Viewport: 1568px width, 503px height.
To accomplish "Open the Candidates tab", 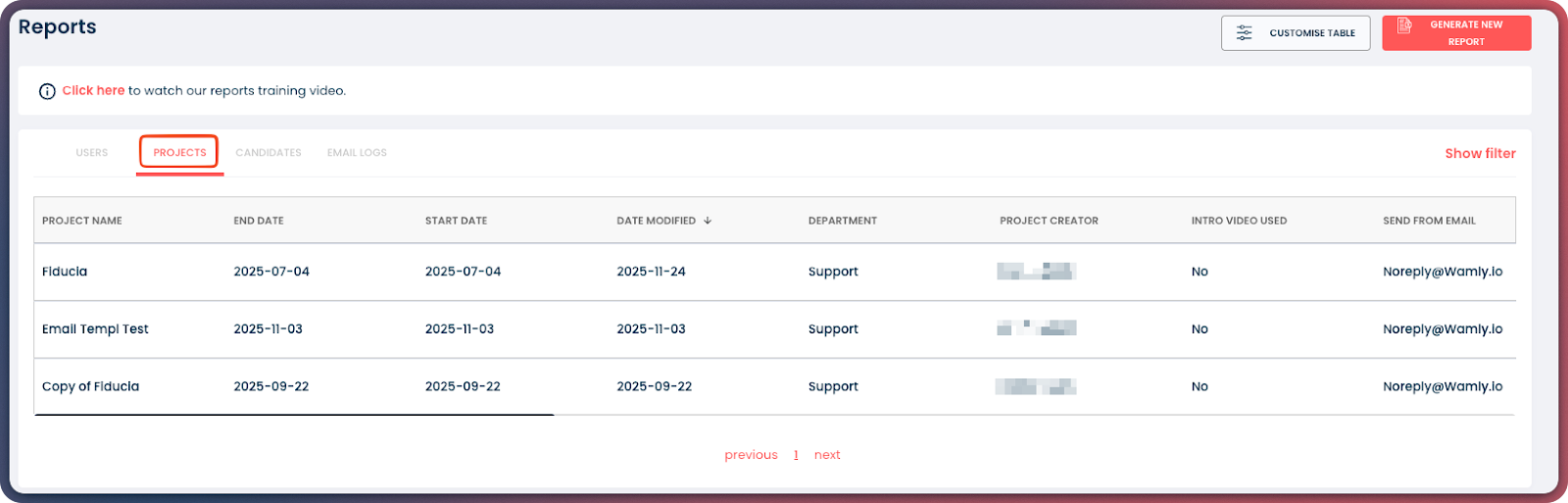I will point(269,153).
